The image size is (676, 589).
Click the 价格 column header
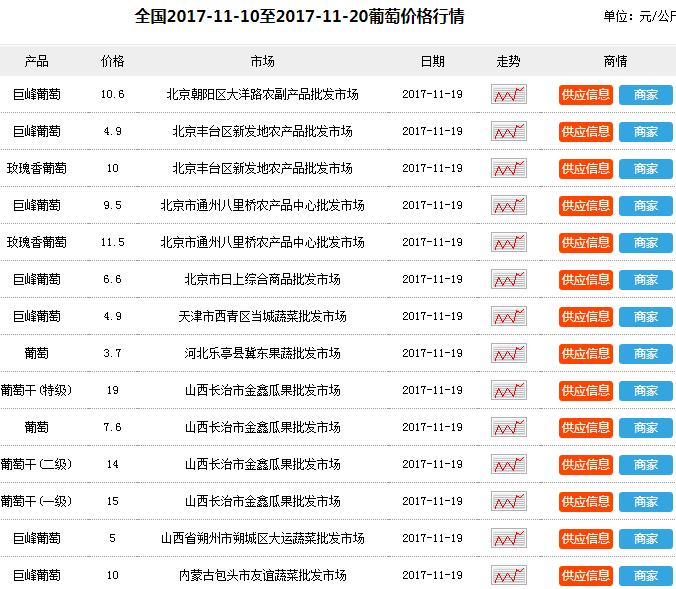click(113, 61)
